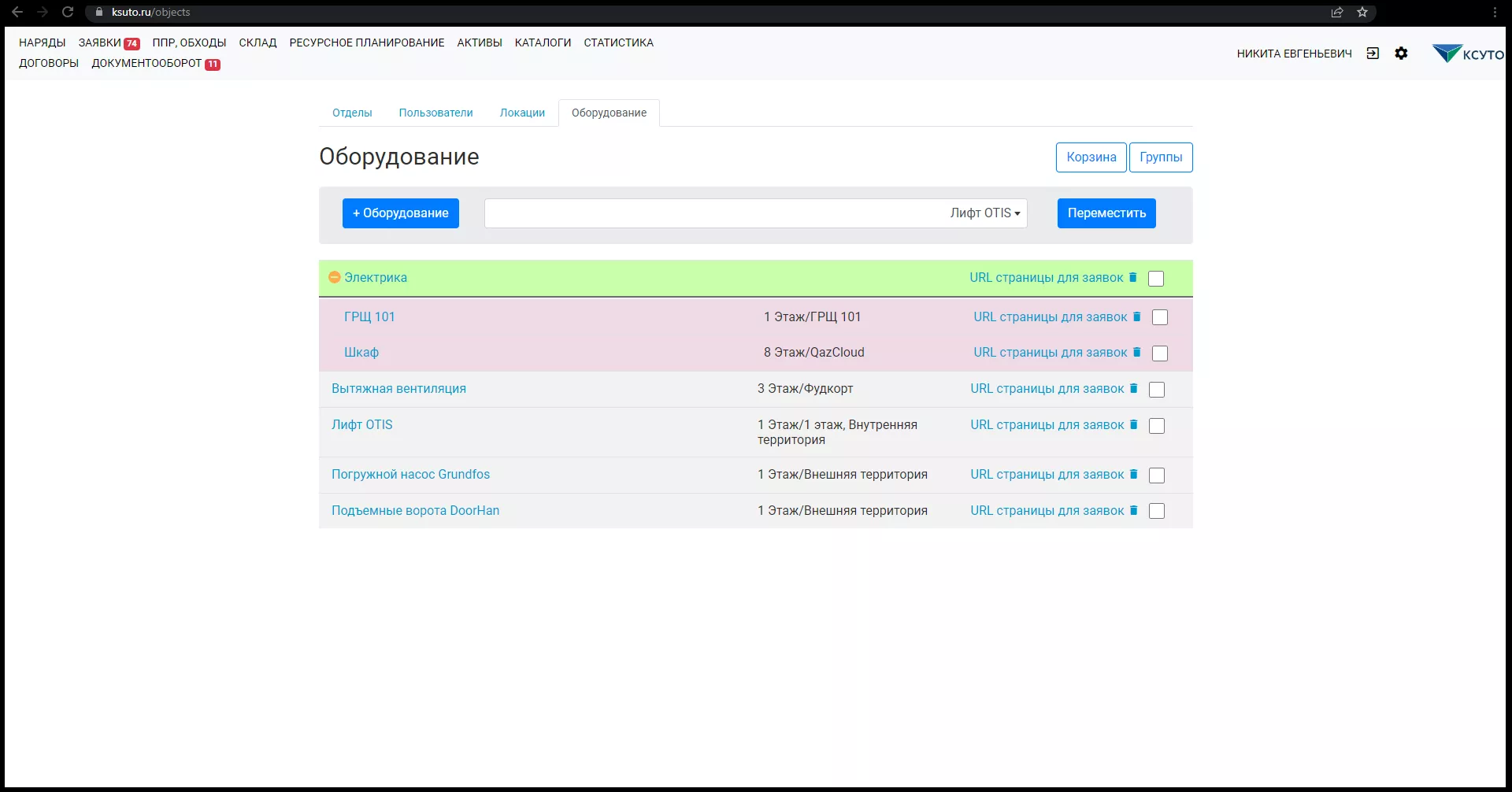The height and width of the screenshot is (792, 1512).
Task: Click trash icon in Лифт OTIS row
Action: click(1134, 424)
